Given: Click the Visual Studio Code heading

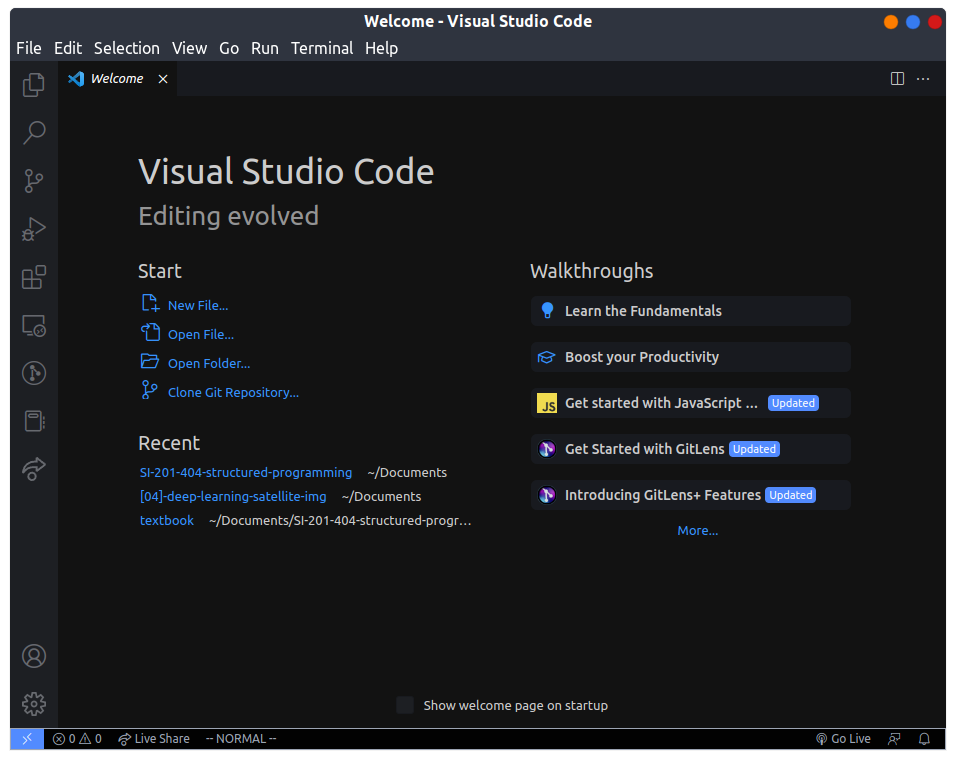Looking at the screenshot, I should click(x=286, y=171).
